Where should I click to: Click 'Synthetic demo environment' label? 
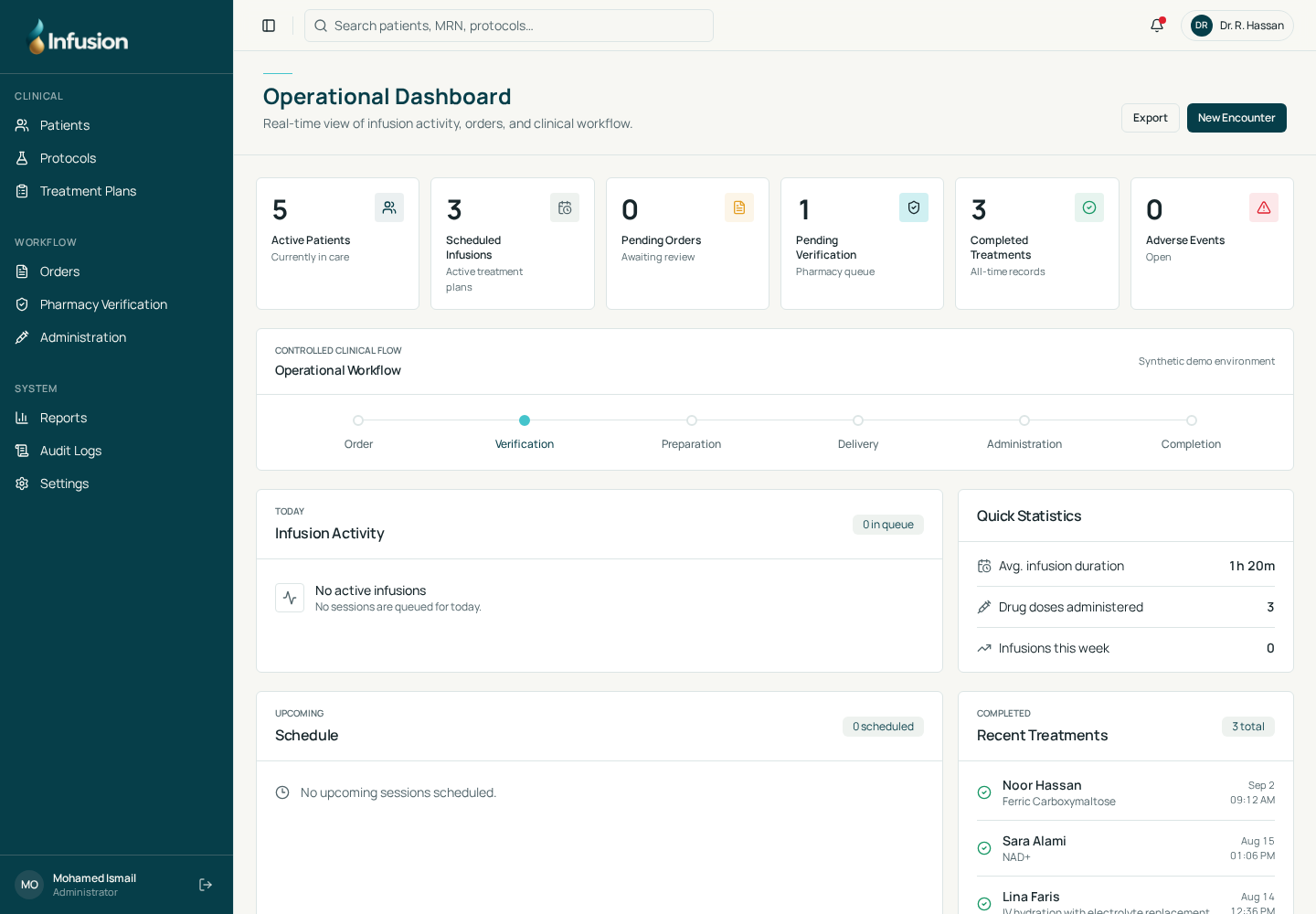1206,361
